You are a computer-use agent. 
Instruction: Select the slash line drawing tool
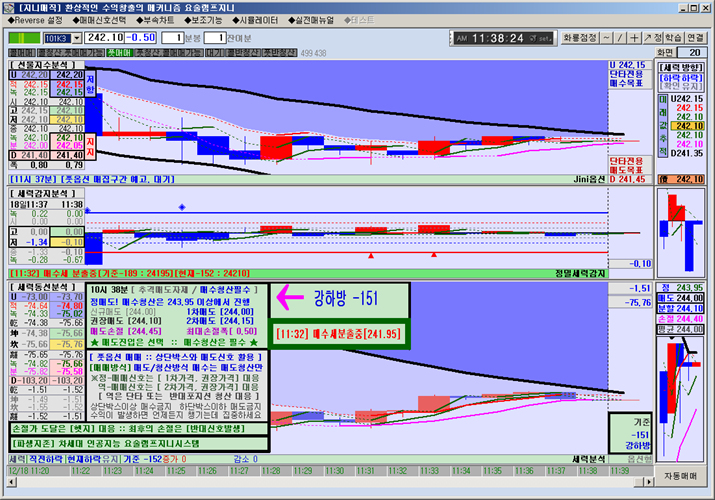(620, 38)
